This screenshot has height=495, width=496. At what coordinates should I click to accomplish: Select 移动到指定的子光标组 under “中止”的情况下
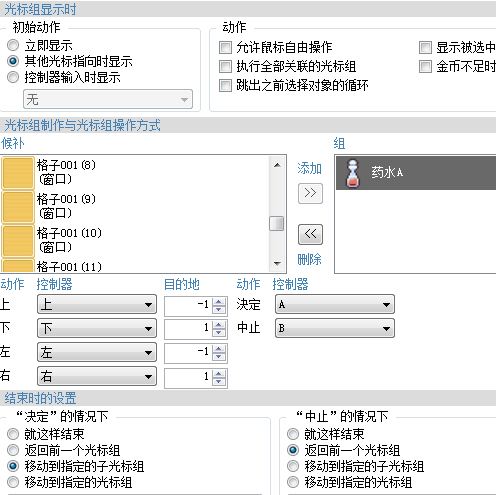point(293,466)
